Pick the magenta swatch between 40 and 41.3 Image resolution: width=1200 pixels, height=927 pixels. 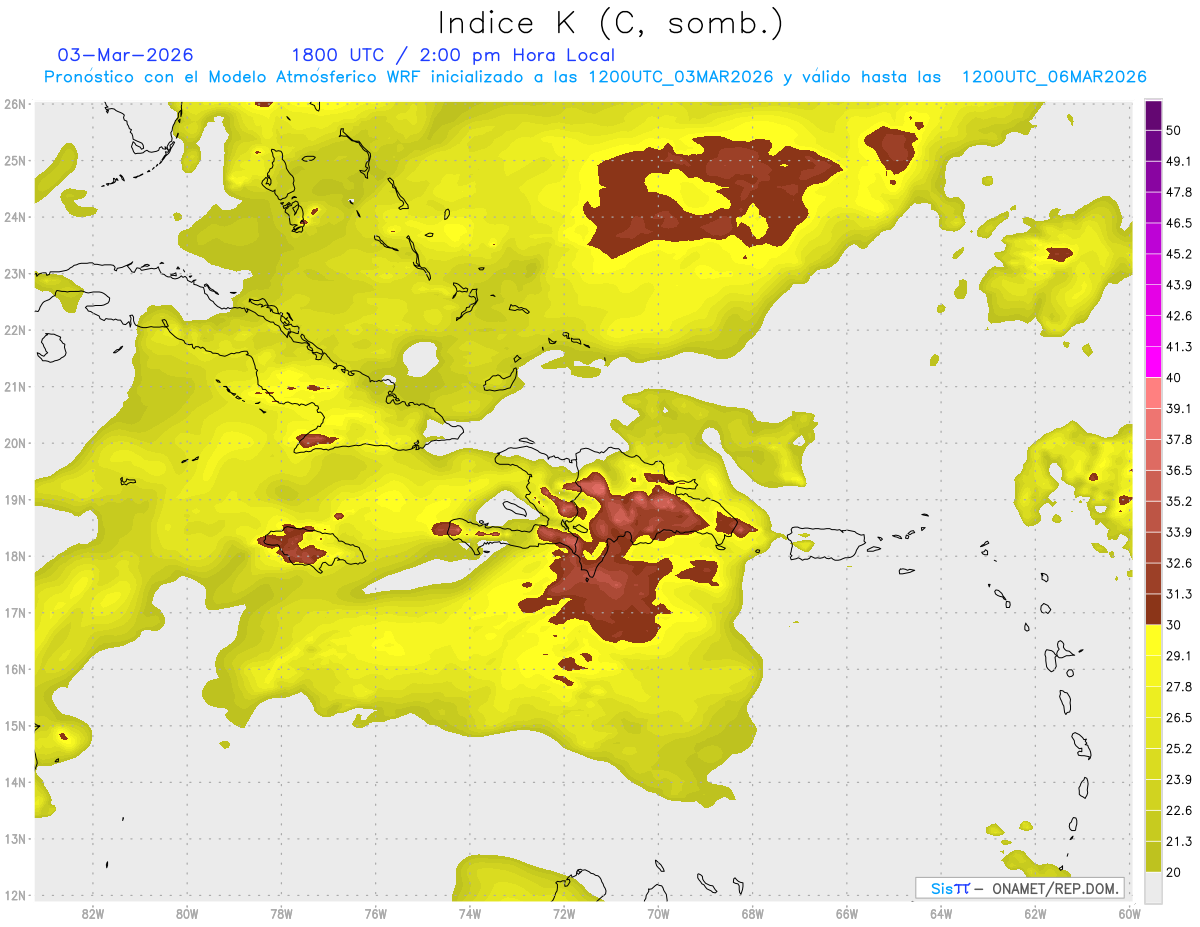(x=1153, y=361)
